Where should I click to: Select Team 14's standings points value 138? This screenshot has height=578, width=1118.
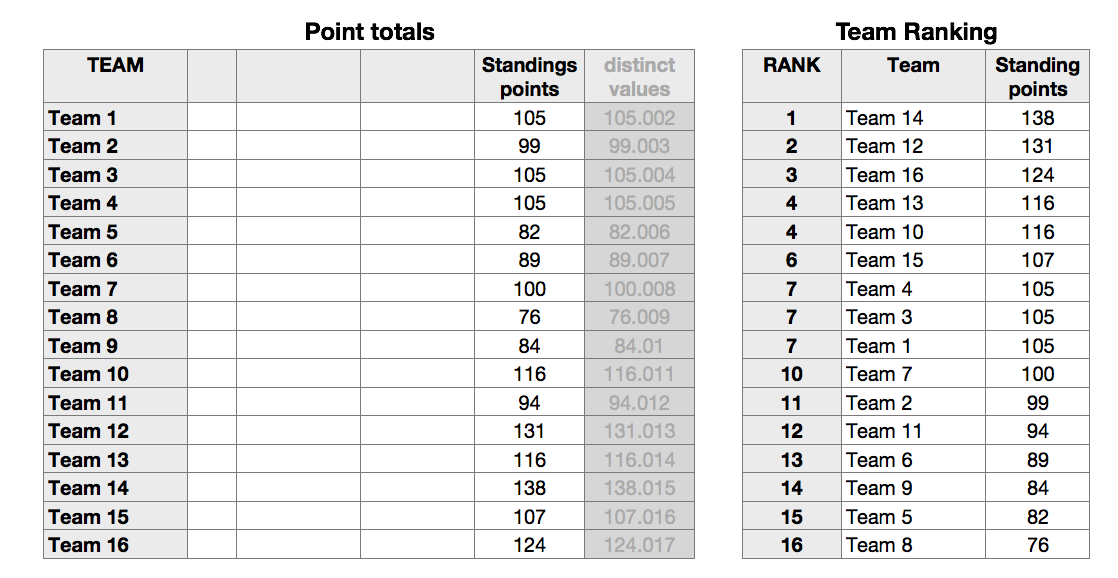point(529,489)
